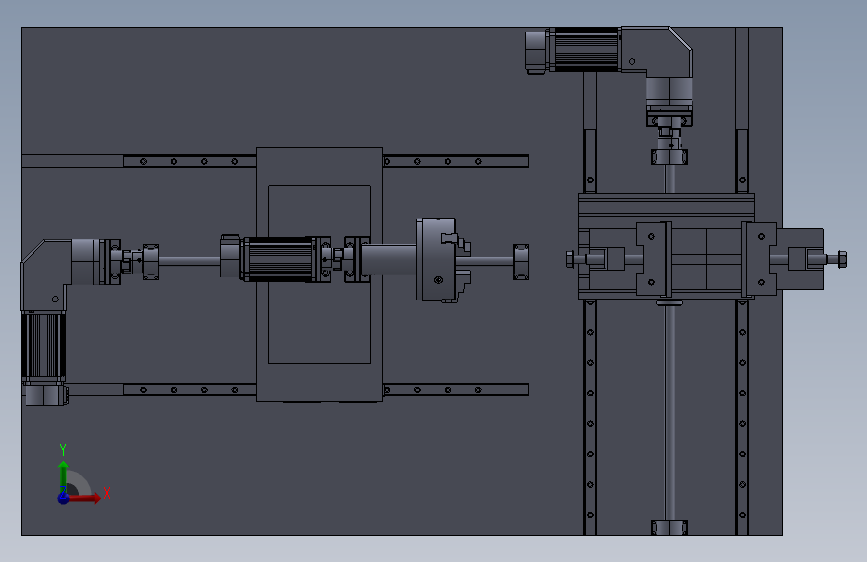Select the vertical ribbed servo motor at bottom left
This screenshot has width=867, height=562.
click(44, 346)
